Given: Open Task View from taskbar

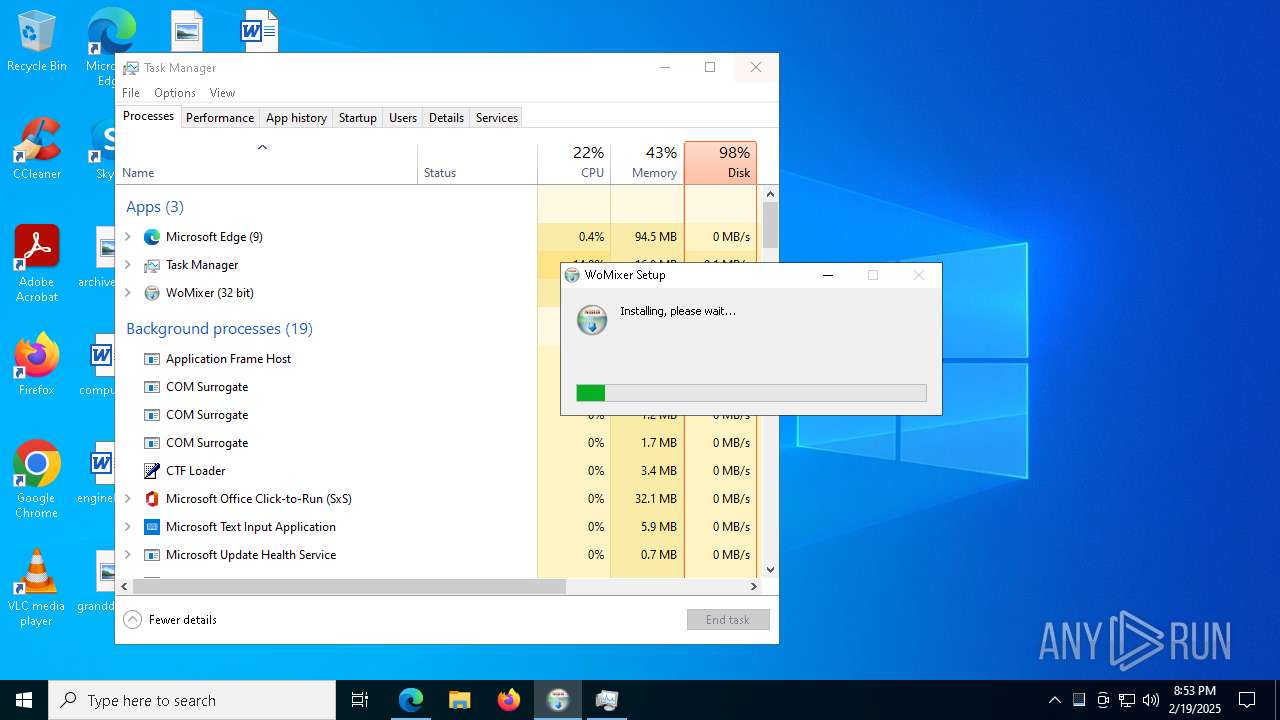Looking at the screenshot, I should click(360, 700).
